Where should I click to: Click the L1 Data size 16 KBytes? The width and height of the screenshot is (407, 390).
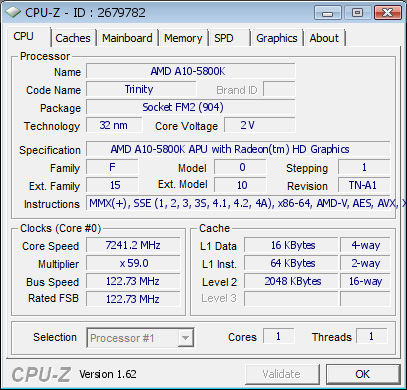tap(291, 245)
